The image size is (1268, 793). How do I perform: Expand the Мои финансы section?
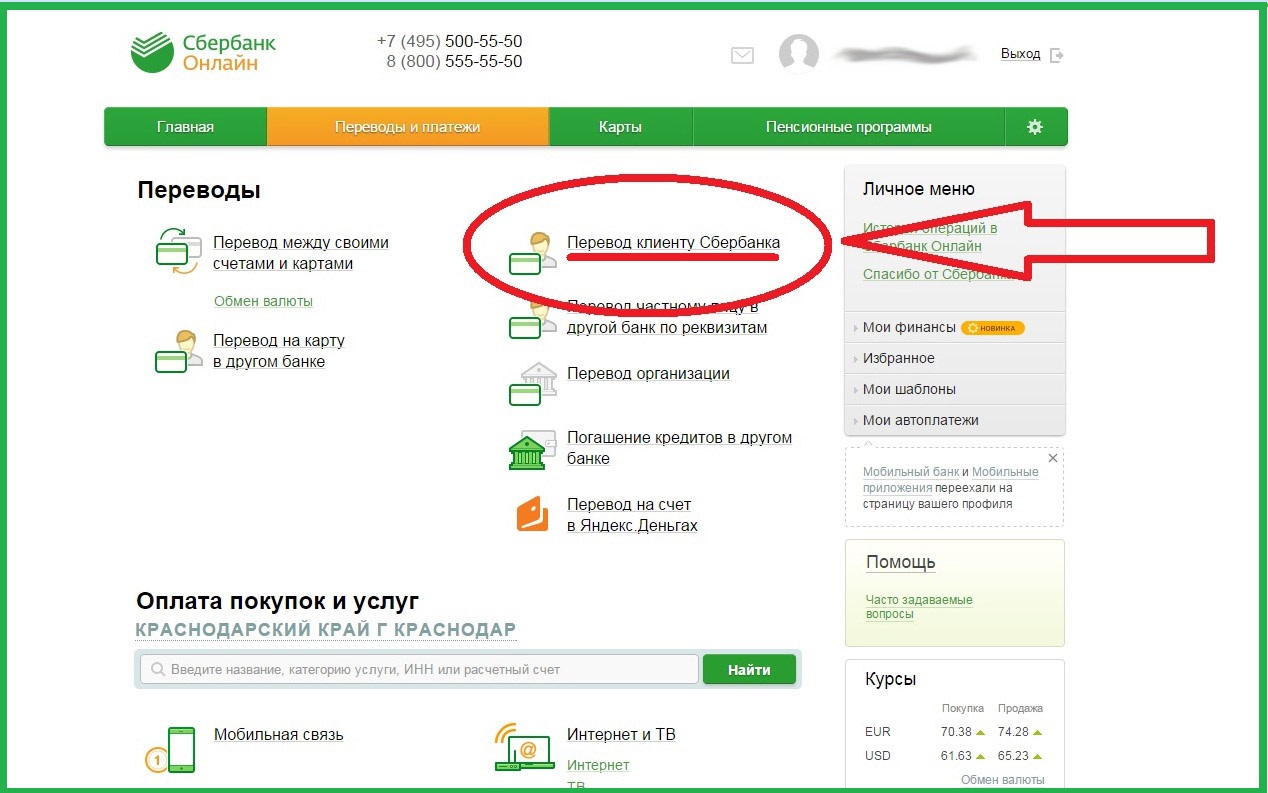[x=908, y=327]
